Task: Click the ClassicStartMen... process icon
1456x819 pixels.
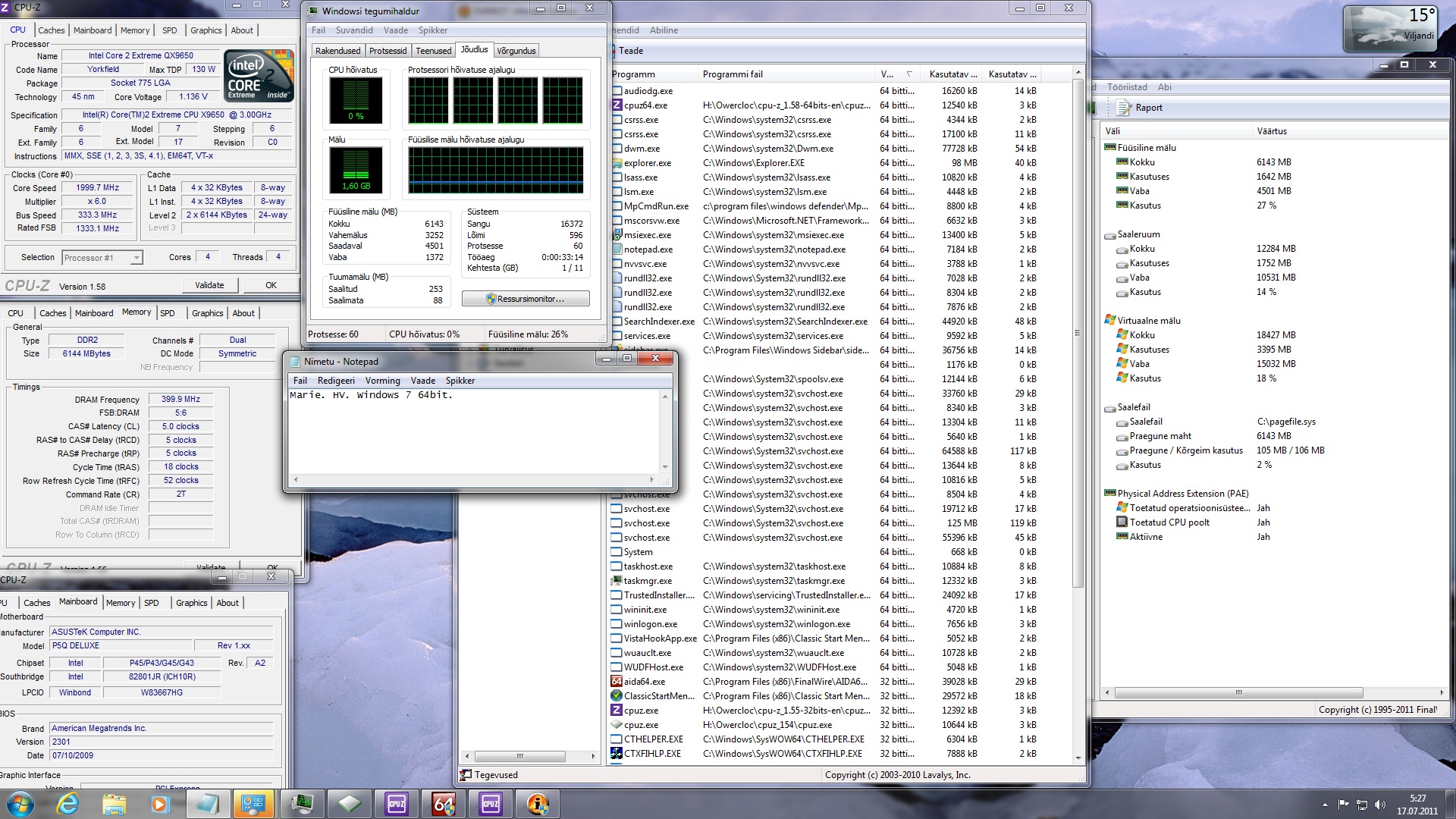Action: [x=617, y=696]
